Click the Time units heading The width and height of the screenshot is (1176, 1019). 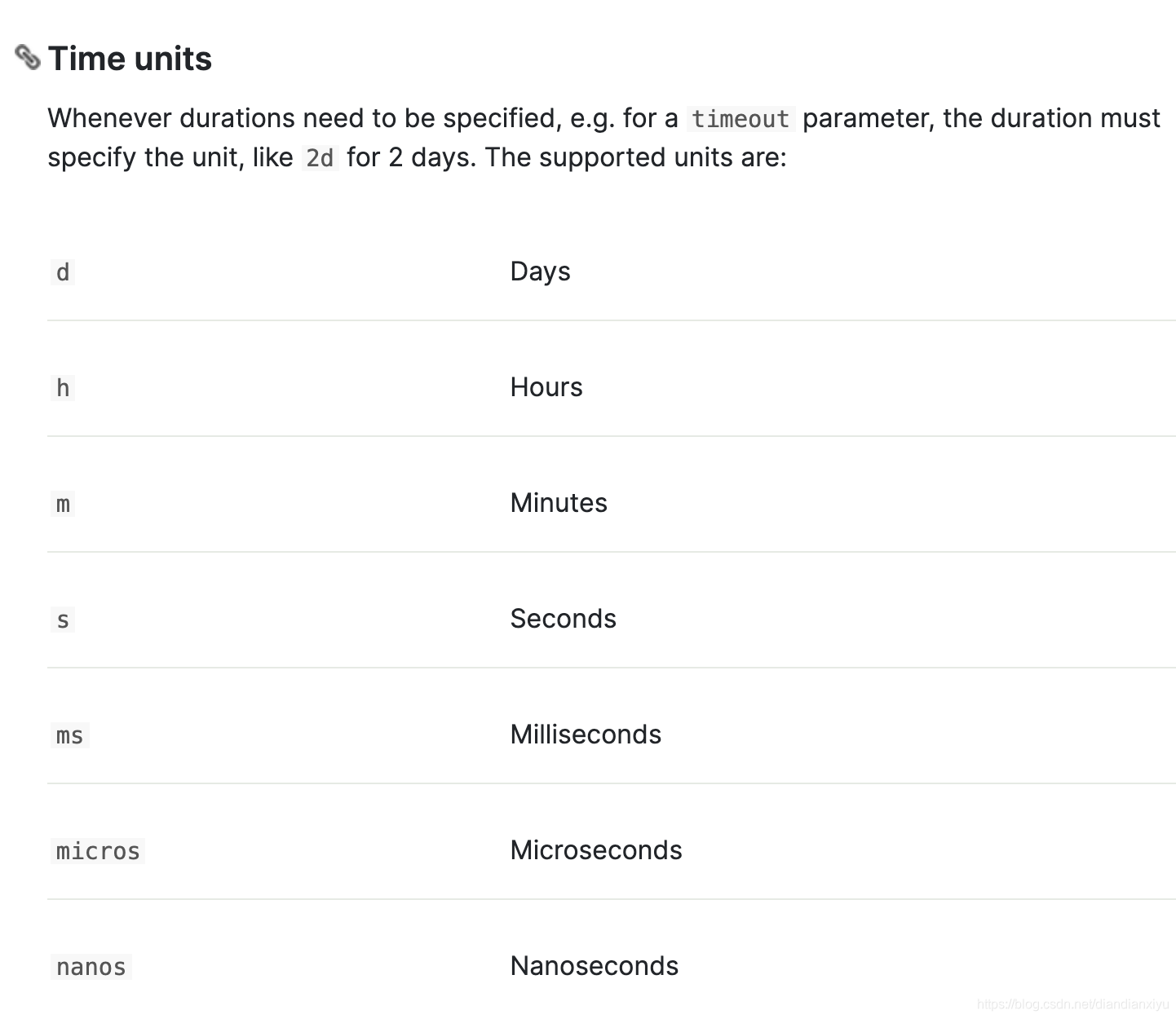pos(130,59)
